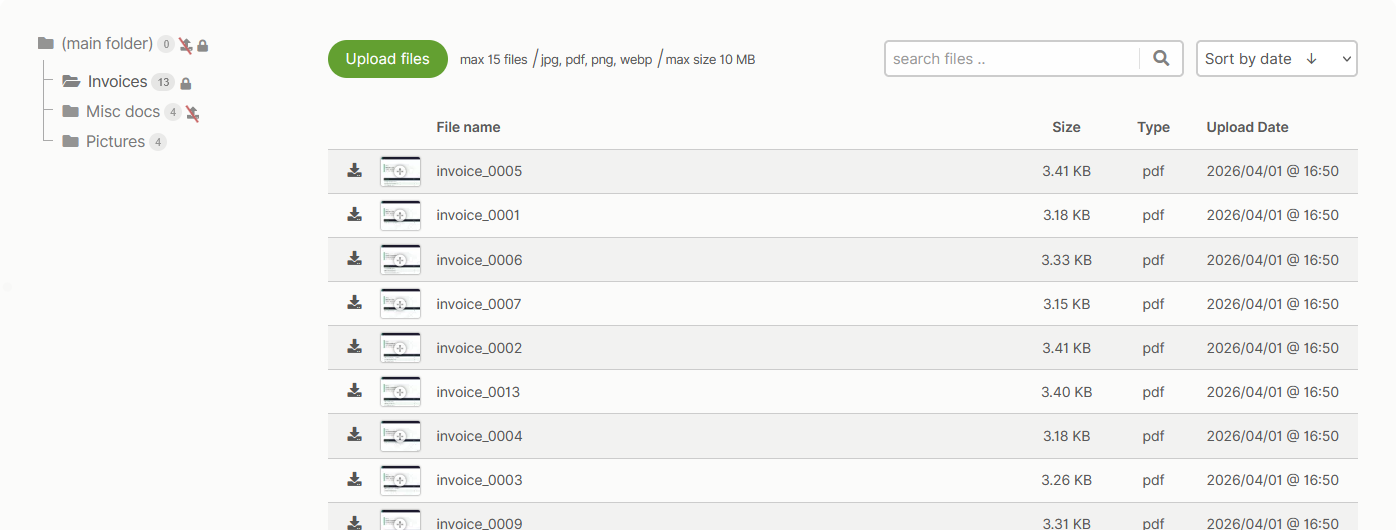The height and width of the screenshot is (530, 1396).
Task: Click the invoice_0003 file name
Action: tap(479, 480)
